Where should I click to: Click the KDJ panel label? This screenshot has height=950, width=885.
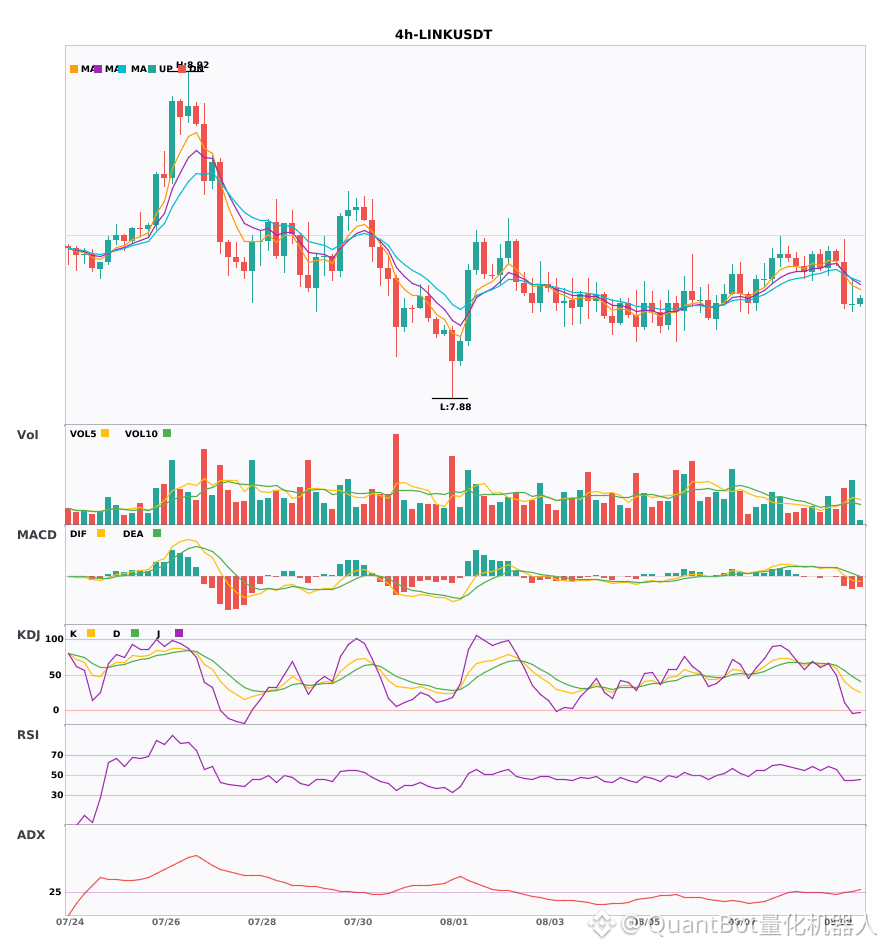click(28, 635)
